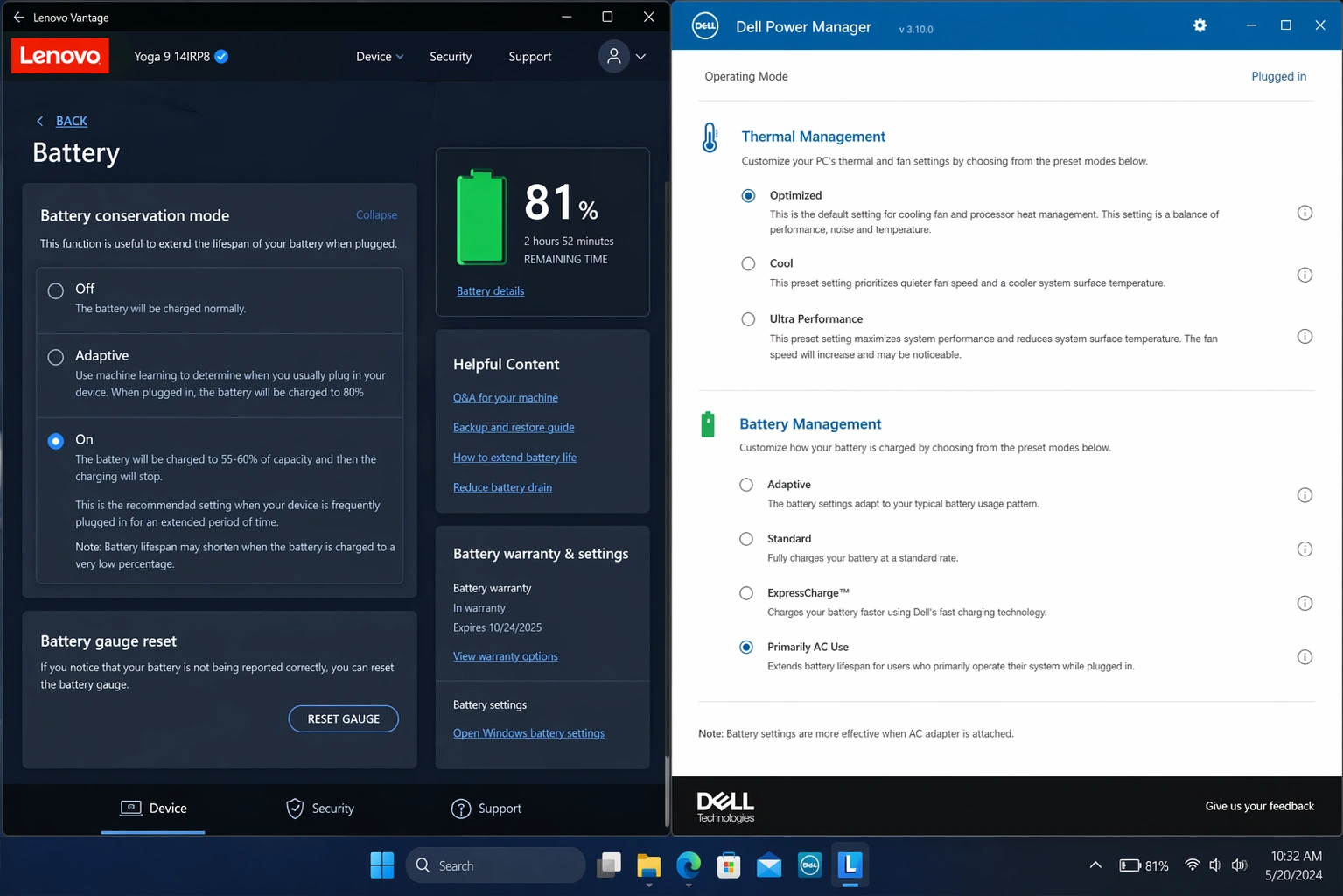Launch Microsoft Edge from the taskbar
This screenshot has width=1343, height=896.
689,865
